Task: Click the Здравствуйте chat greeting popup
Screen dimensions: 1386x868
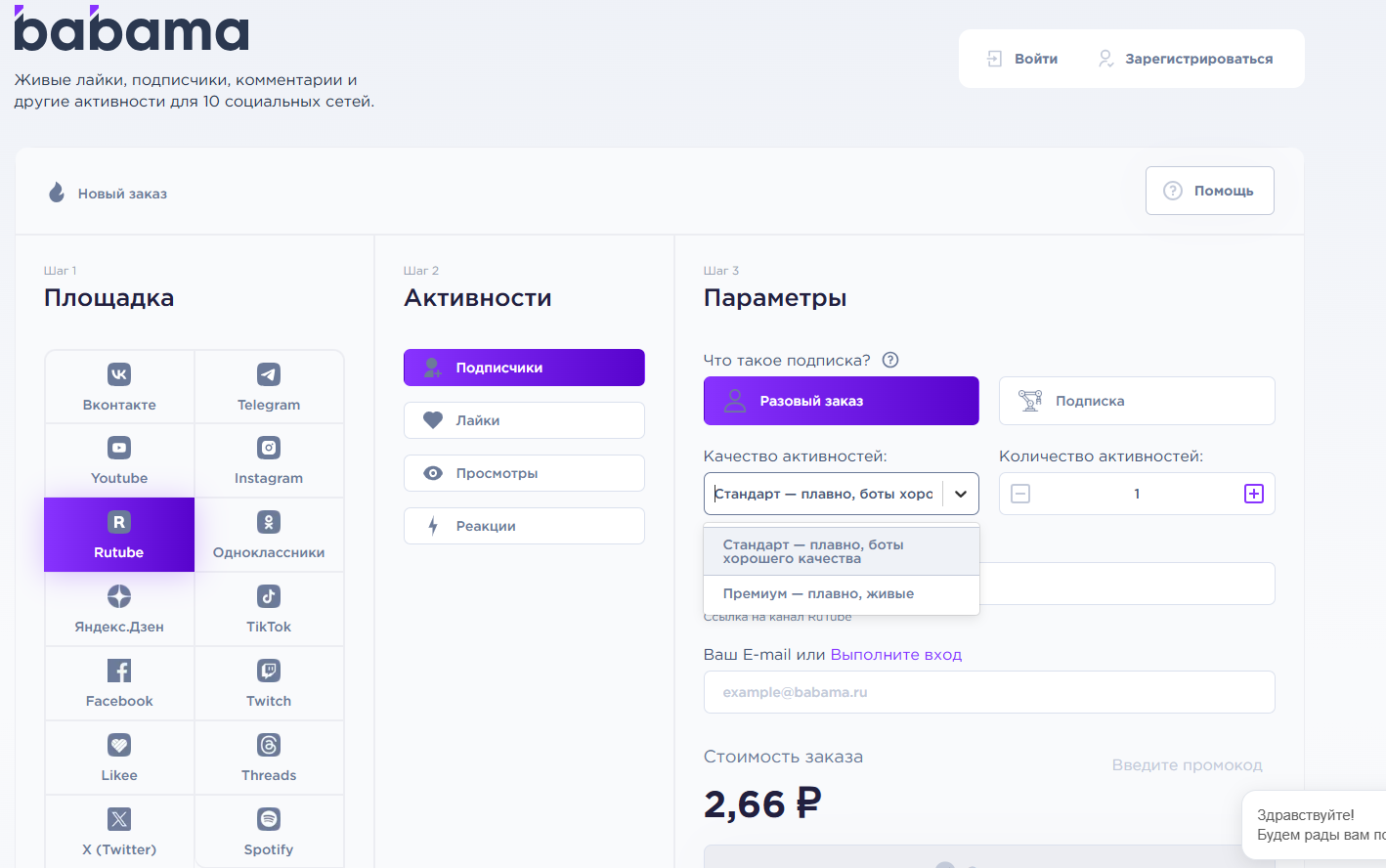Action: (1315, 825)
